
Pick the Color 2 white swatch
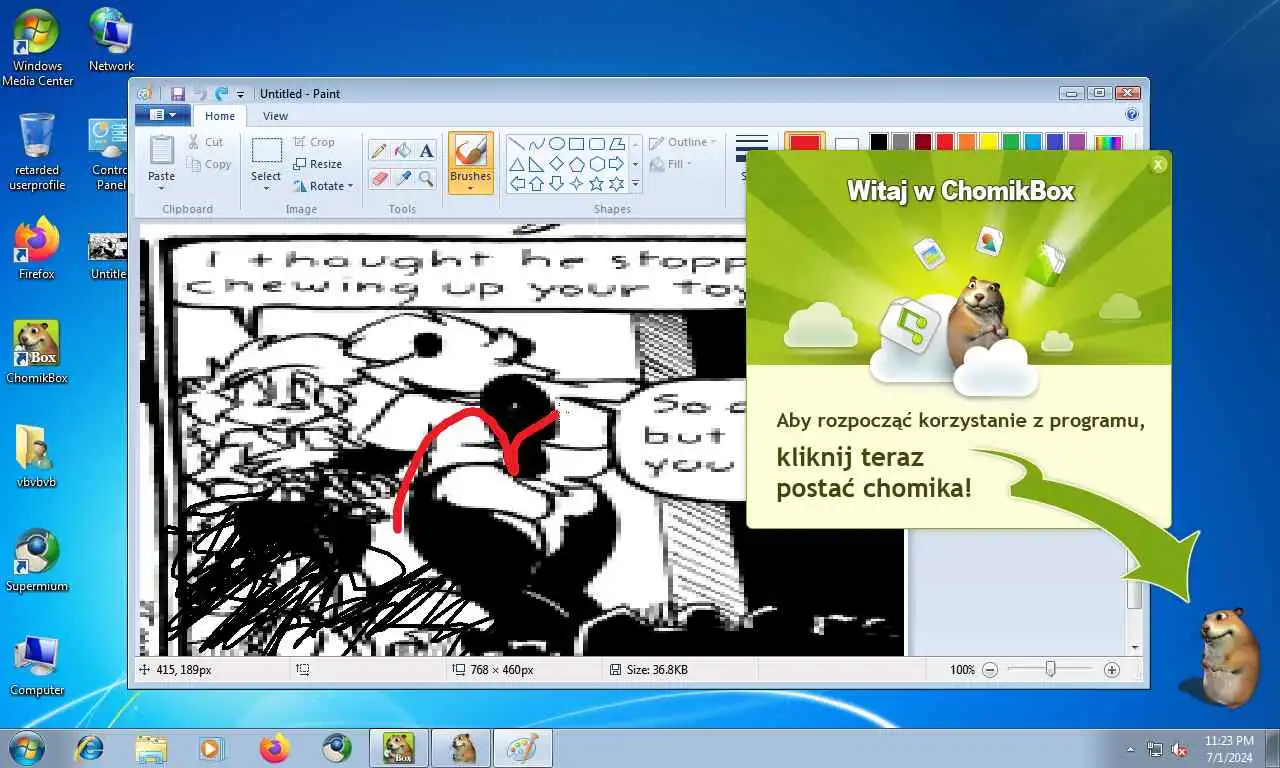847,146
